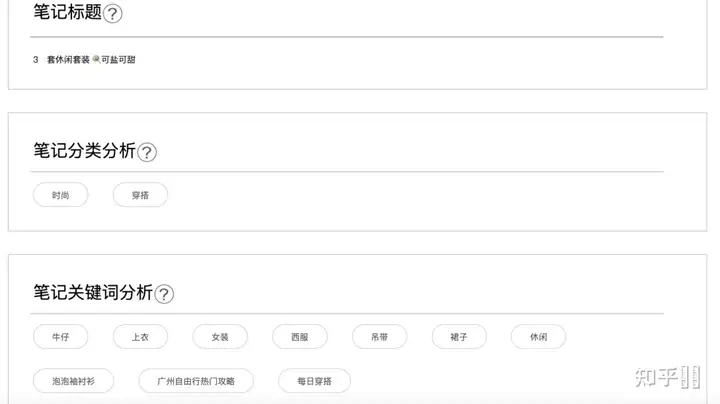Click the 笔记关键词分析 section heading
This screenshot has width=720, height=404.
pos(93,292)
